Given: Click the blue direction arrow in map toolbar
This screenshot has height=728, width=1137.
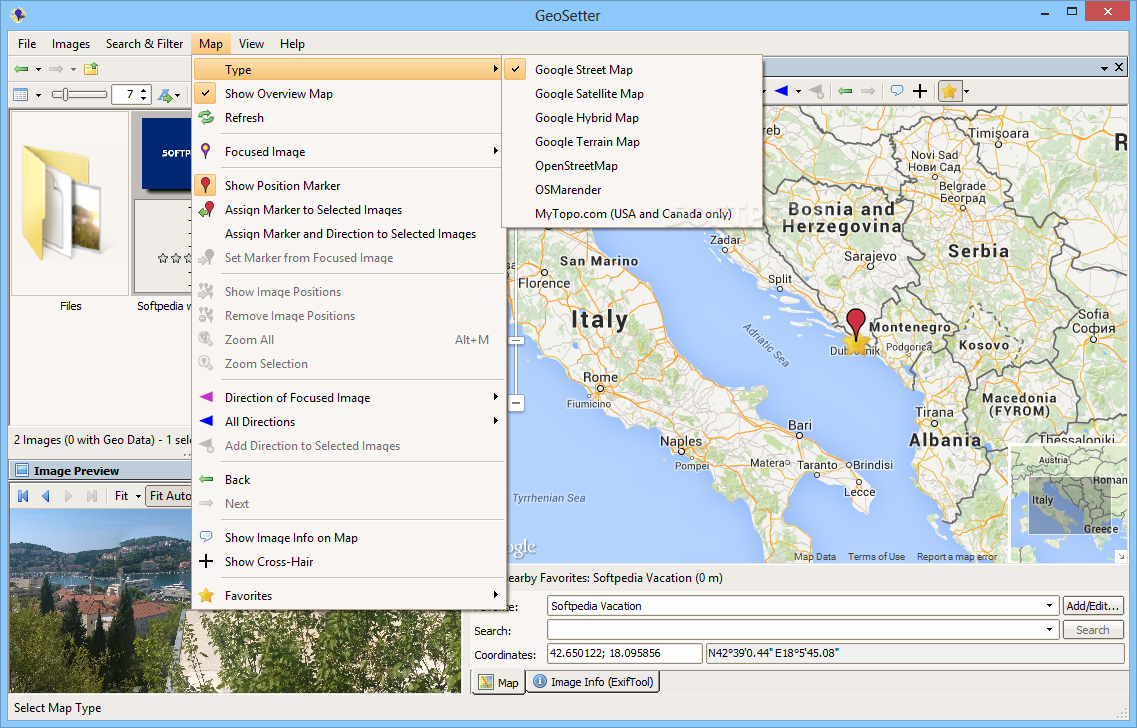Looking at the screenshot, I should pos(781,91).
